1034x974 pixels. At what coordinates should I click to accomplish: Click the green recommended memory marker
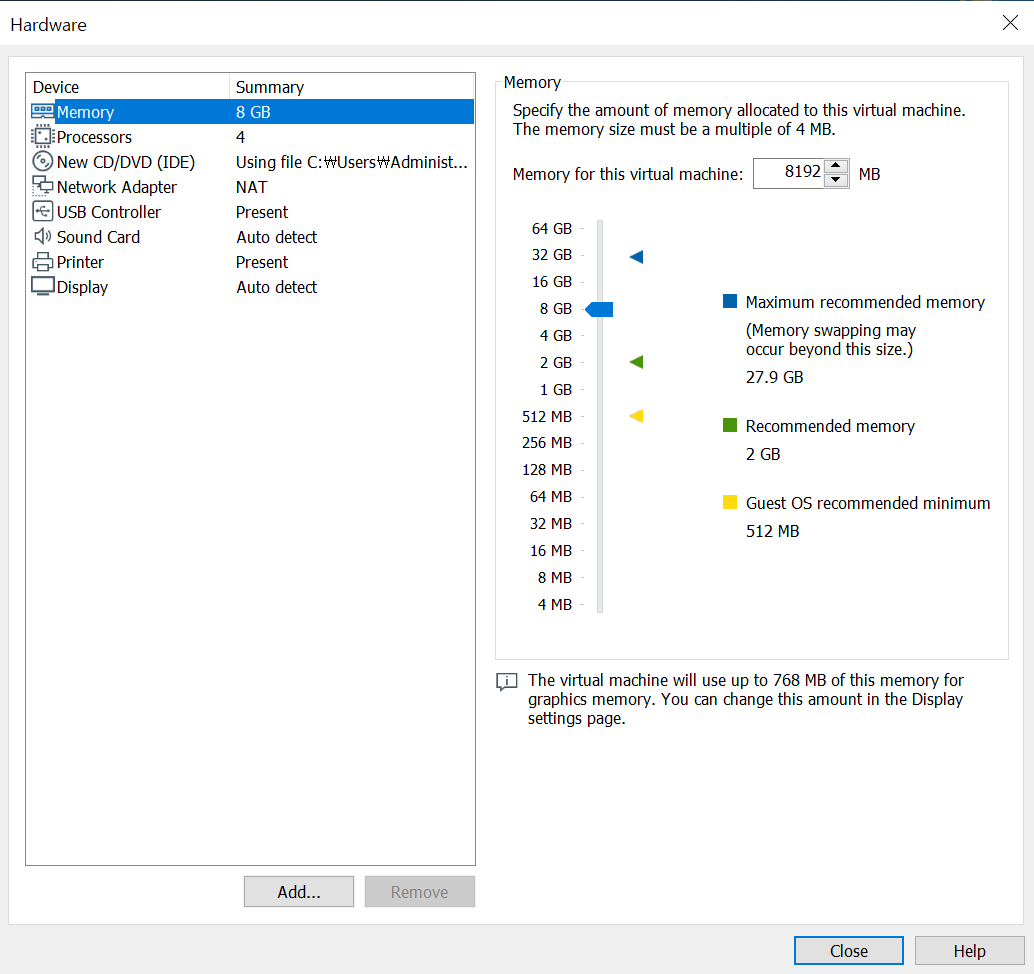point(636,362)
